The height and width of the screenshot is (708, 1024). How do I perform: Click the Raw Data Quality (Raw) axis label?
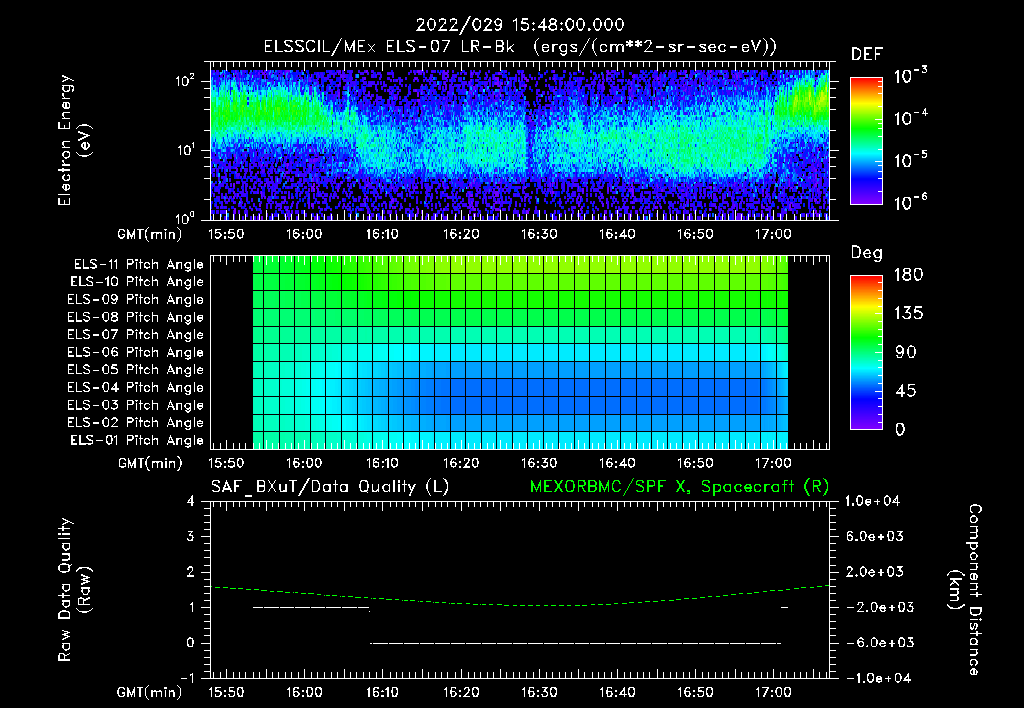(x=74, y=590)
